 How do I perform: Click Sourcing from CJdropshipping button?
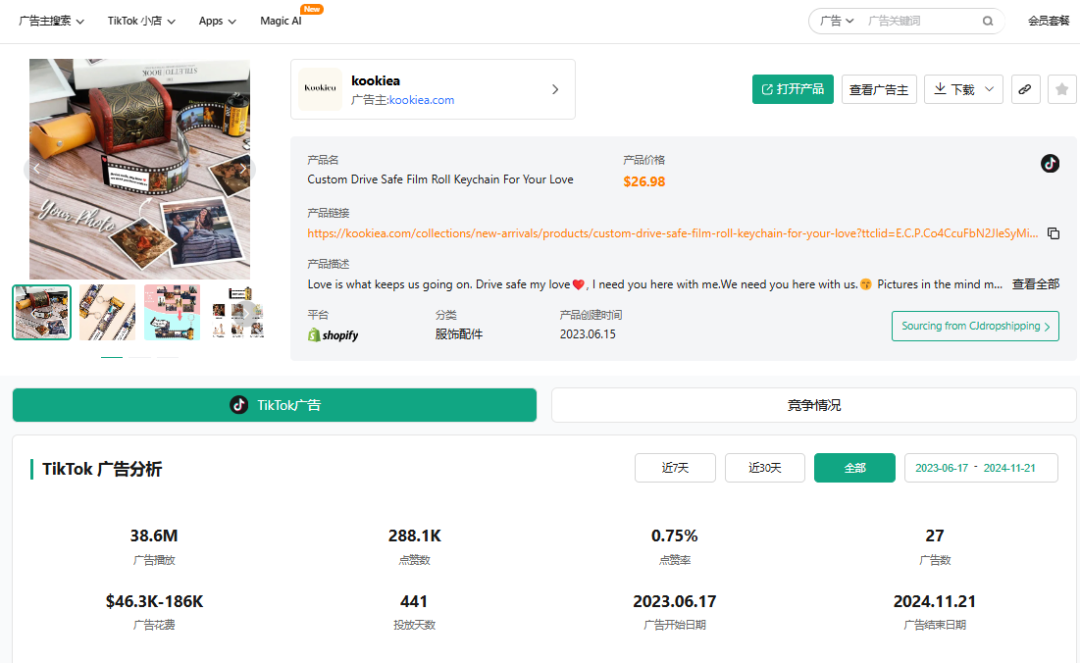975,326
